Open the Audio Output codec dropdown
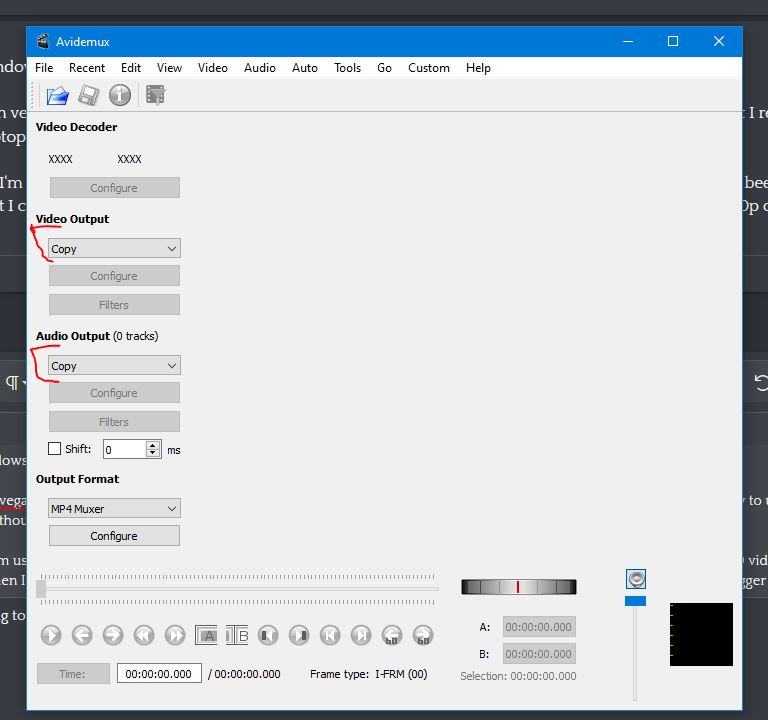Image resolution: width=768 pixels, height=720 pixels. [114, 365]
